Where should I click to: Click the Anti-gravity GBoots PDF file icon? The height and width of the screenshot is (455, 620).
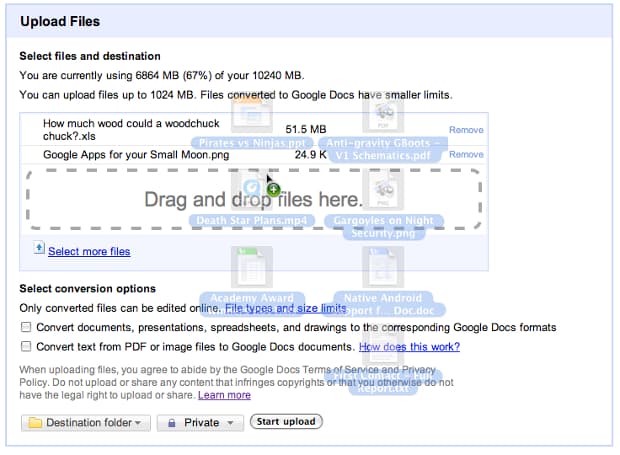coord(383,114)
